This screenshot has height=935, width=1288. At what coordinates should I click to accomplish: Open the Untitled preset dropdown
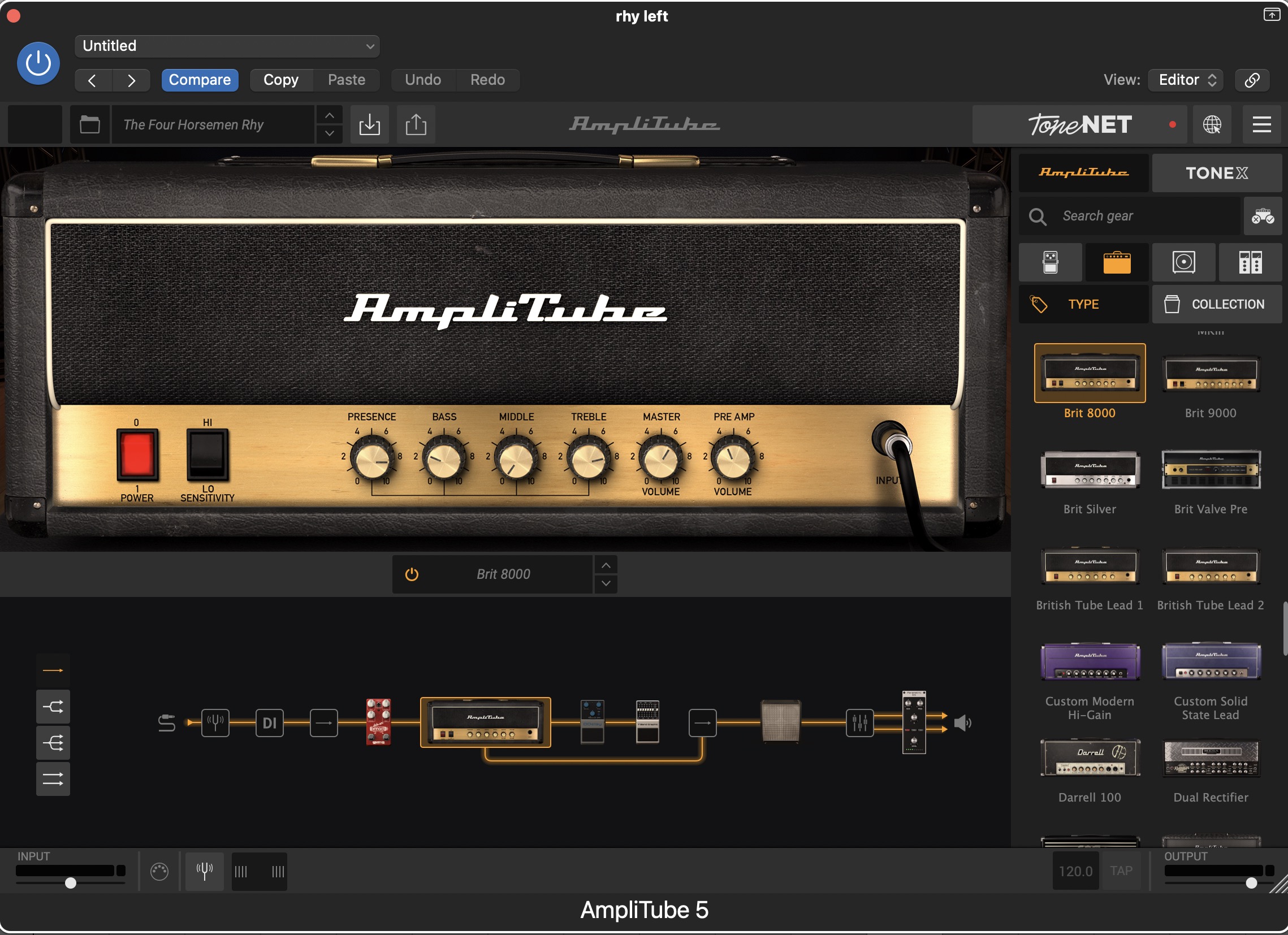pyautogui.click(x=227, y=46)
